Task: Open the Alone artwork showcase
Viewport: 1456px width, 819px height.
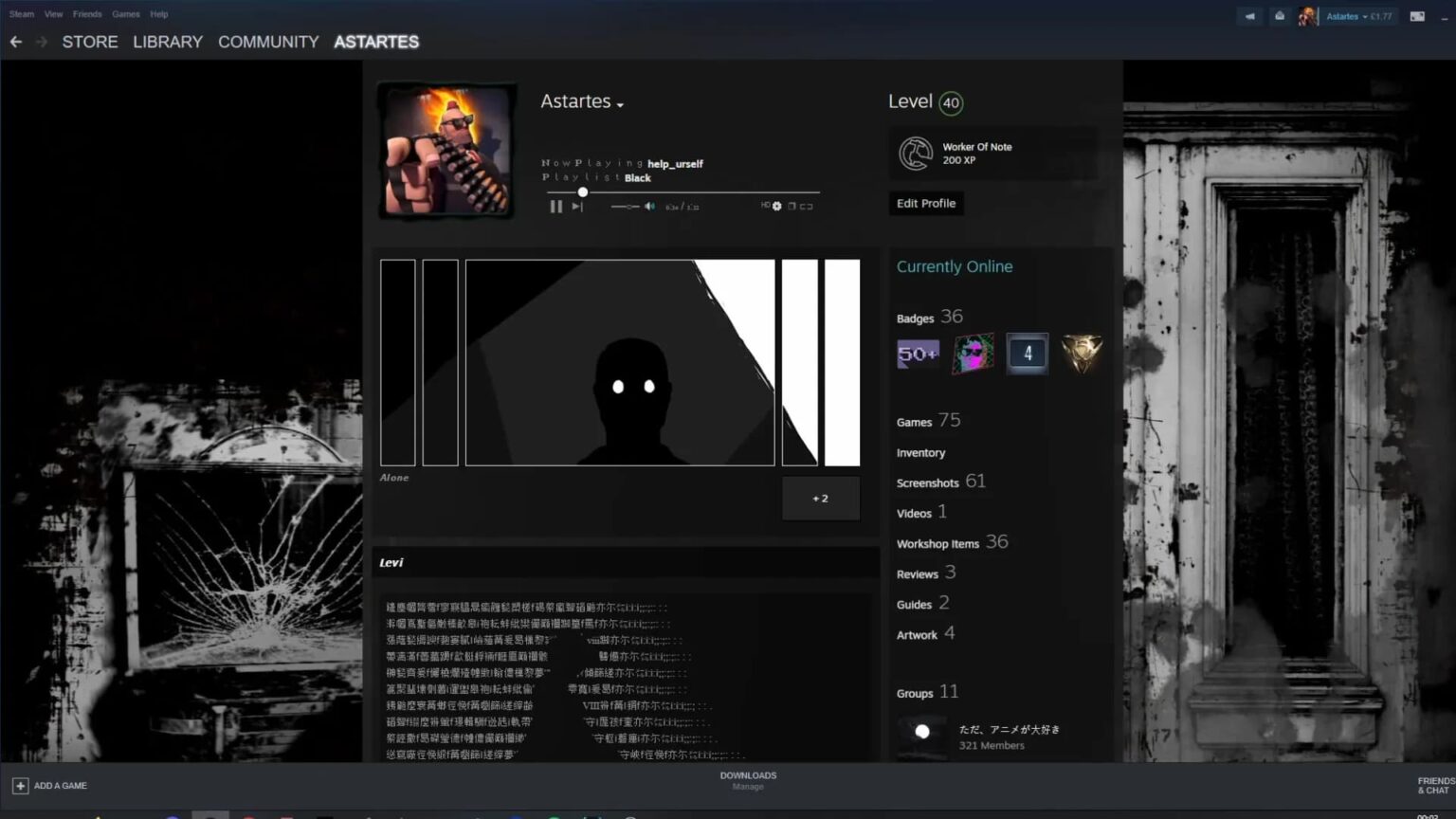Action: tap(619, 362)
